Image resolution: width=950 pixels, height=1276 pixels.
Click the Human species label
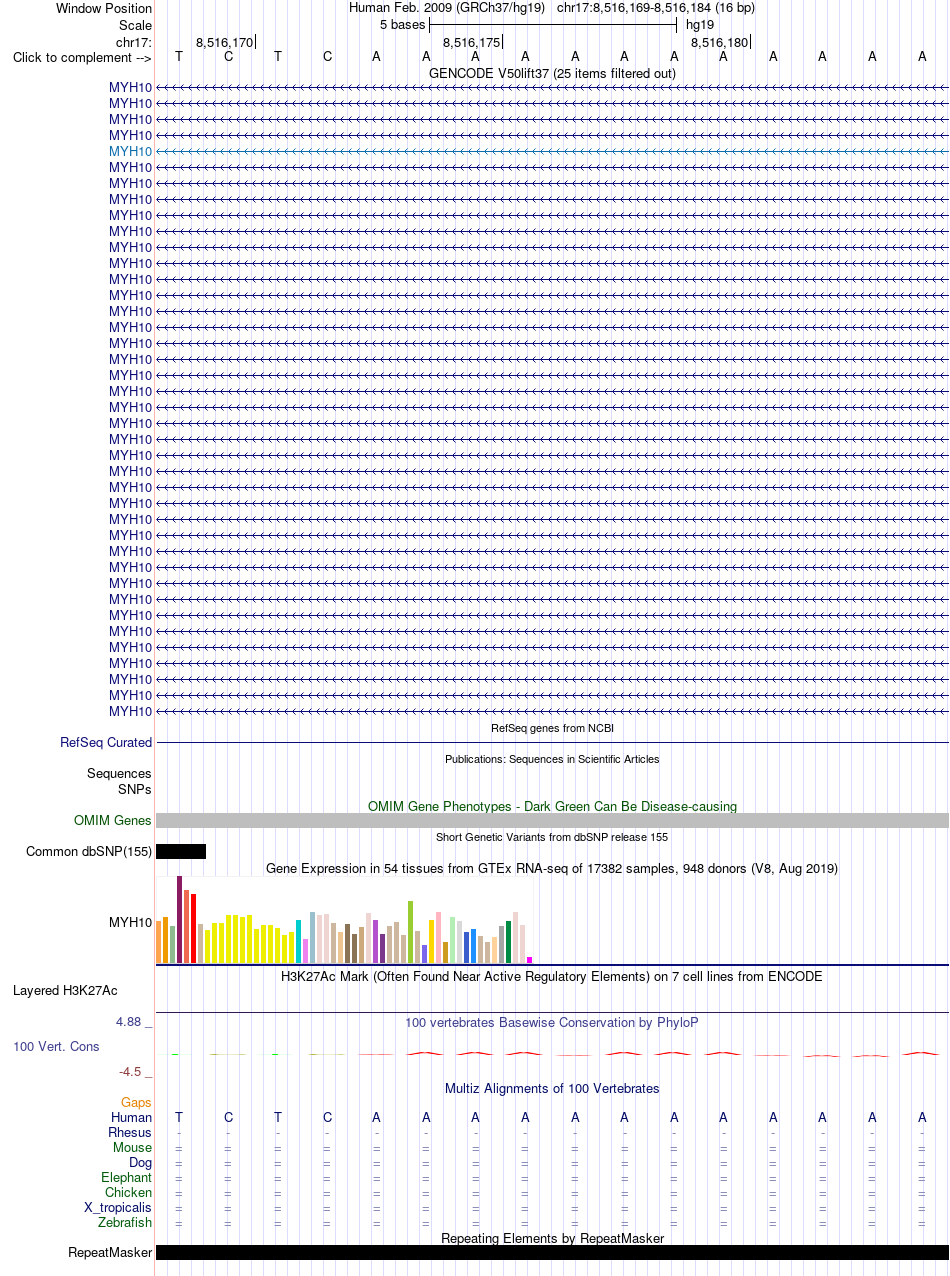tap(132, 1117)
